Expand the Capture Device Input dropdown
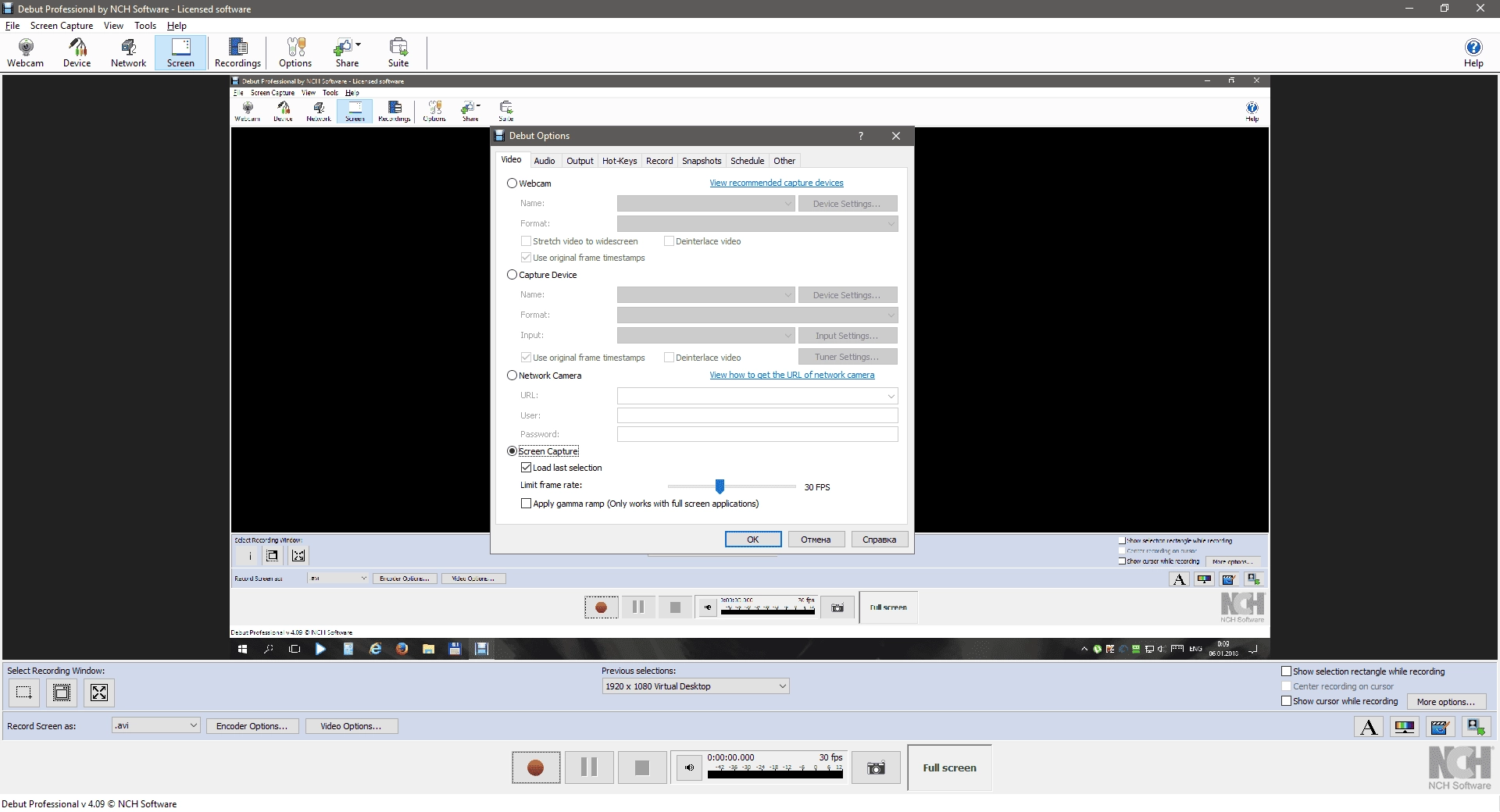 point(705,336)
